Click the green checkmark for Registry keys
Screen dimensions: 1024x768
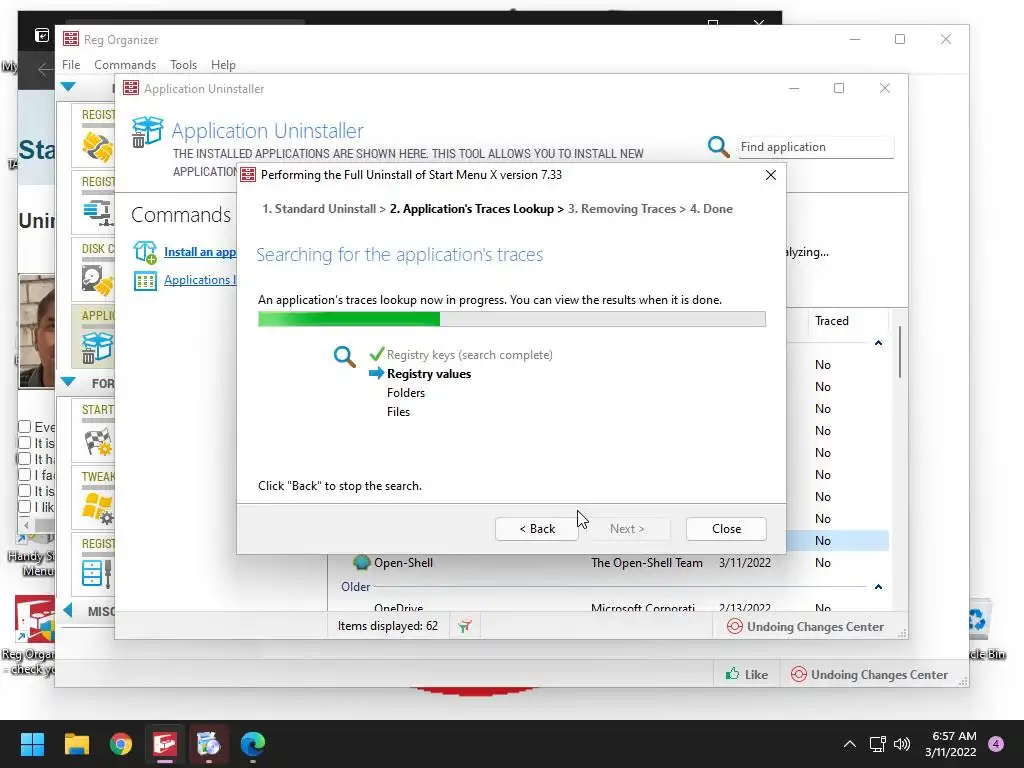point(376,354)
